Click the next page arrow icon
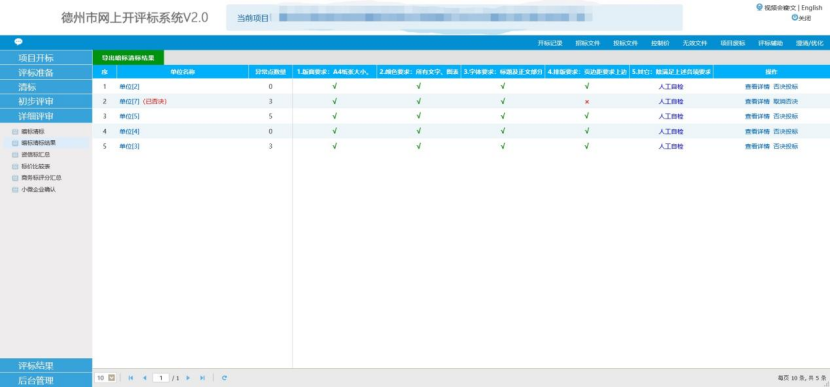This screenshot has width=830, height=387. point(188,378)
